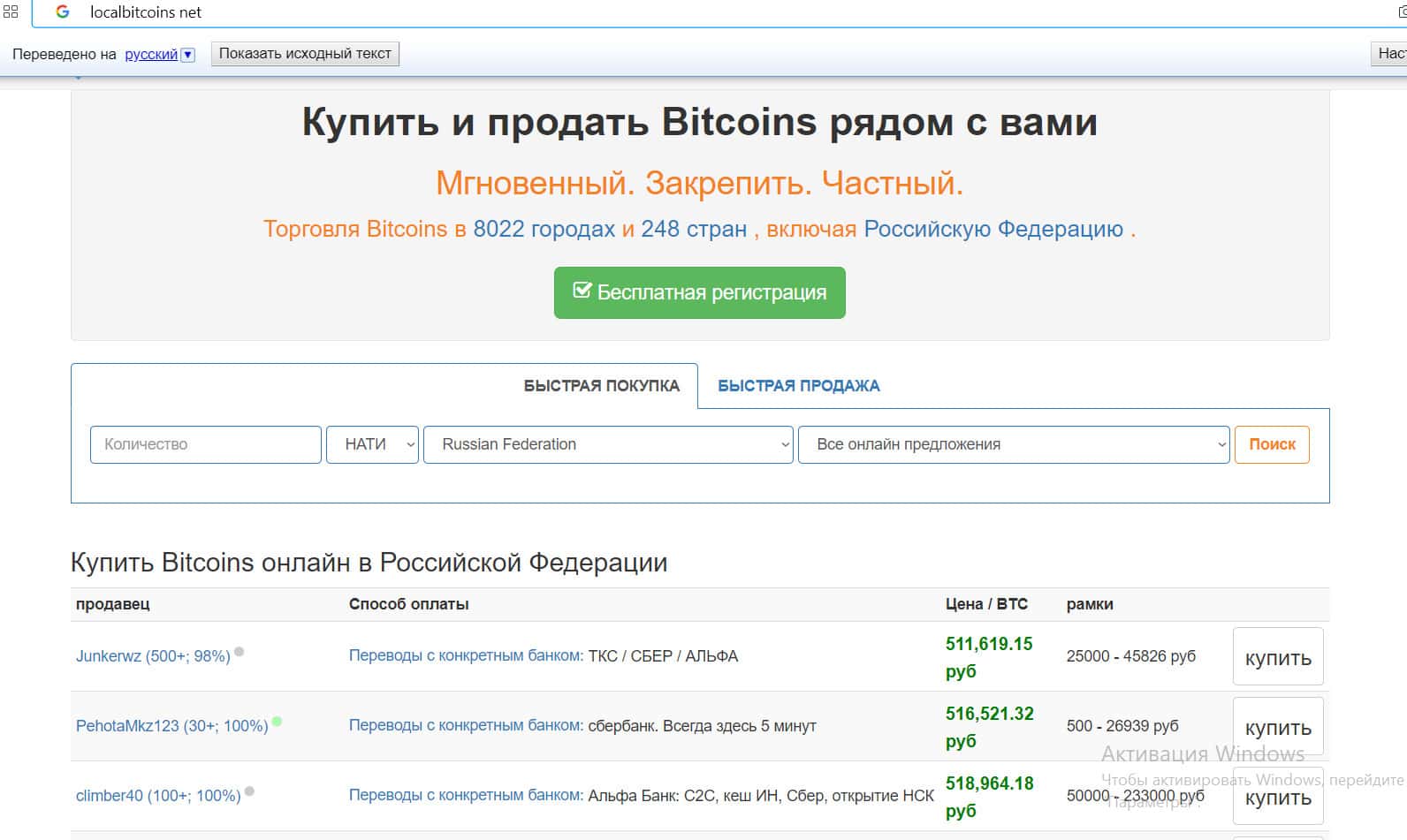Click price 518,964.18 руб
The height and width of the screenshot is (840, 1407).
(990, 797)
